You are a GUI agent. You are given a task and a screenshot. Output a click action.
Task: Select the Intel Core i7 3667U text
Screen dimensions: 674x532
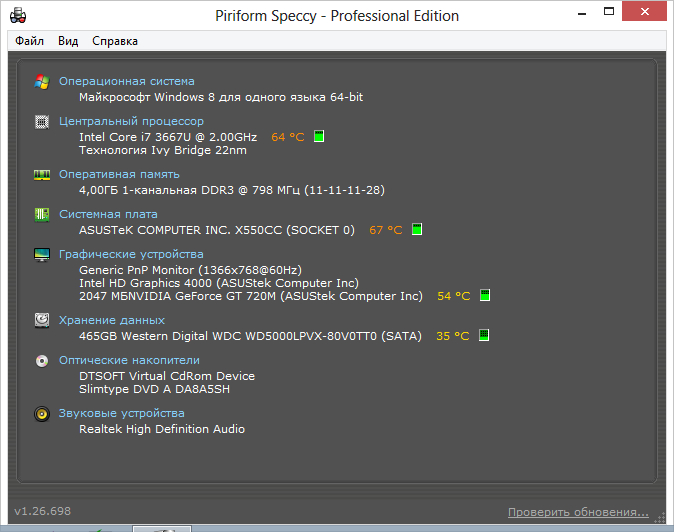click(168, 137)
